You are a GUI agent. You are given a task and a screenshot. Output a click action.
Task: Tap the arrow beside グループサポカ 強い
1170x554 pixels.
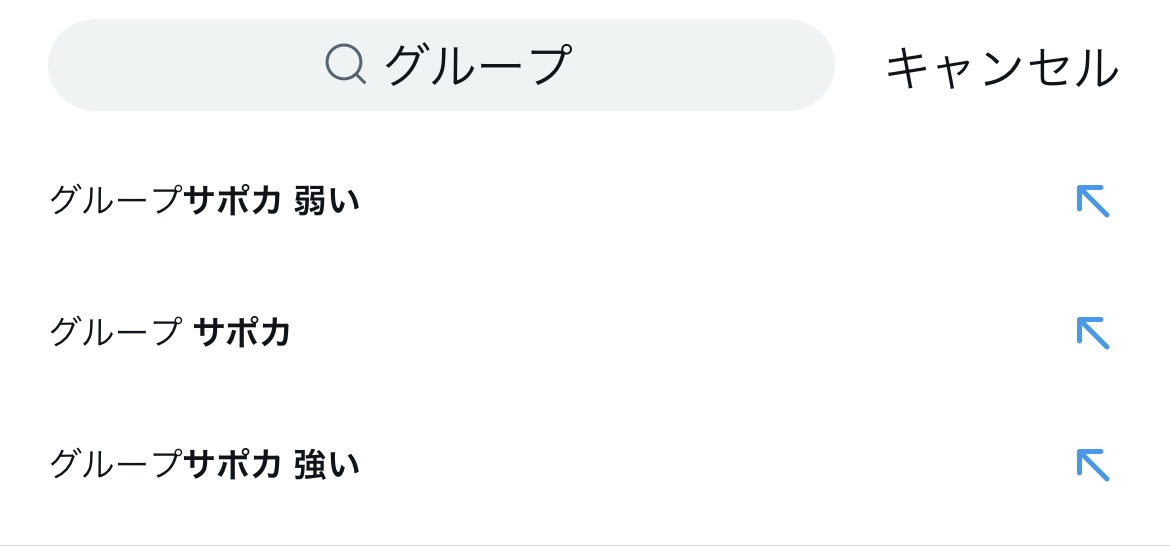click(x=1093, y=464)
